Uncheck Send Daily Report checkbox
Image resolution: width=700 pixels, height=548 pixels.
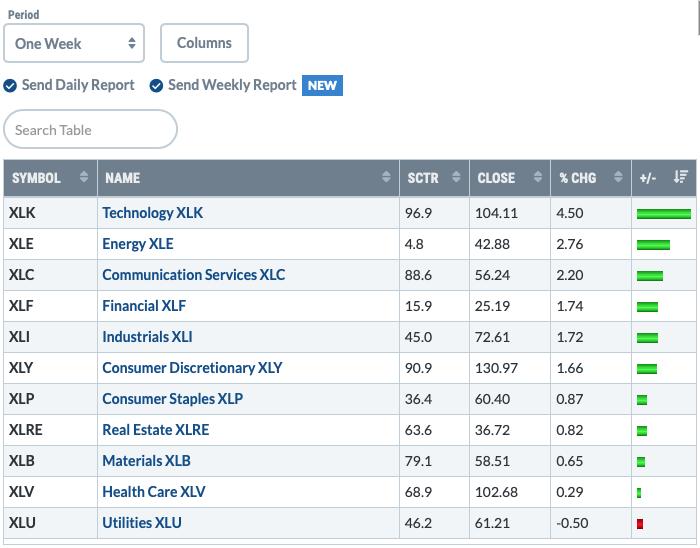click(x=10, y=85)
